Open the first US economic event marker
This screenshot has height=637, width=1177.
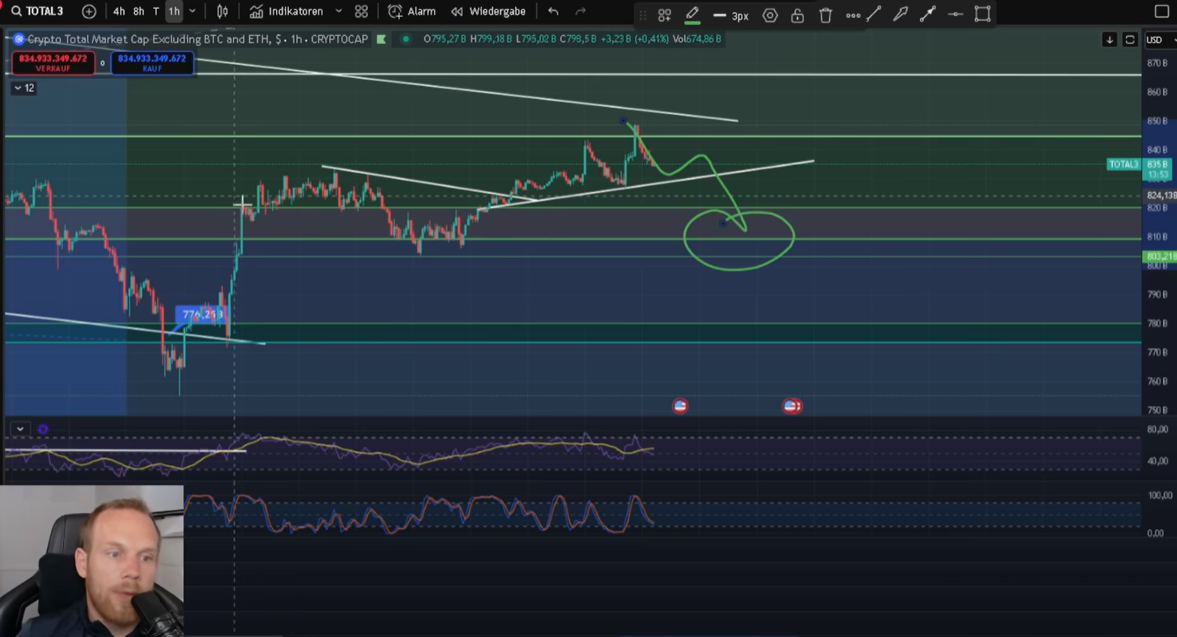click(x=679, y=406)
